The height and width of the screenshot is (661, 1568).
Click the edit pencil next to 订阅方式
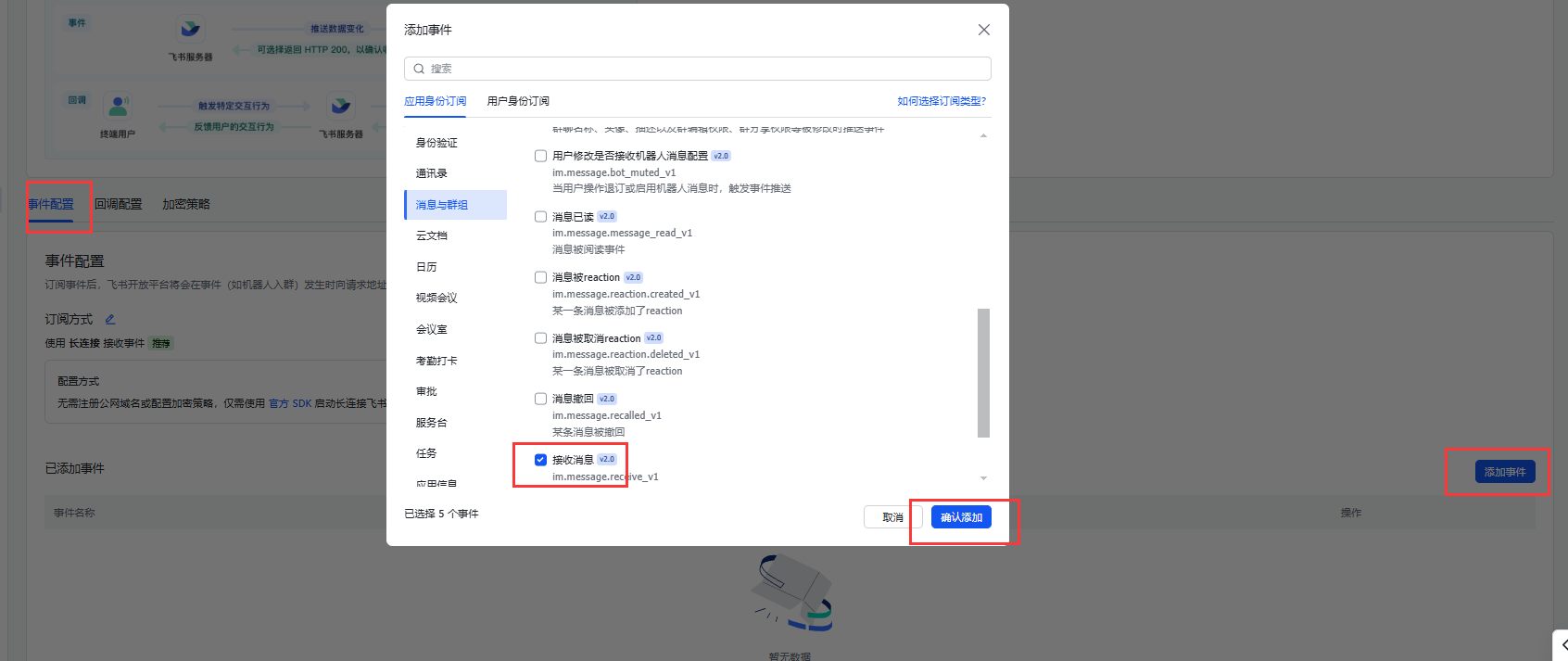click(109, 319)
